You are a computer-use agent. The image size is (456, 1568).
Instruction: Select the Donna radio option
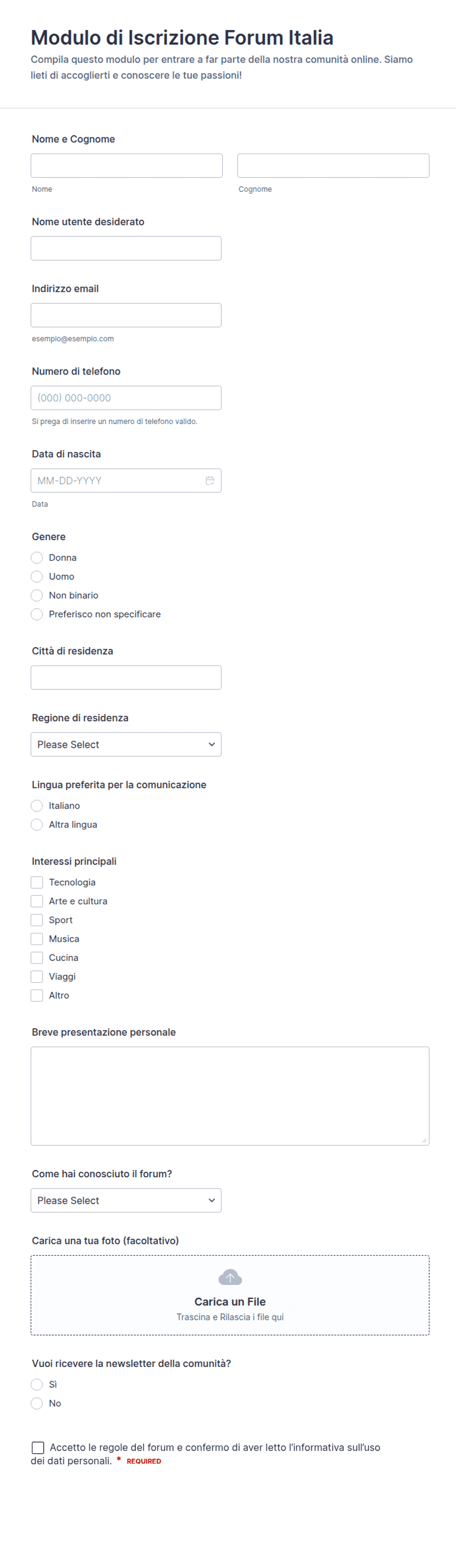[36, 557]
